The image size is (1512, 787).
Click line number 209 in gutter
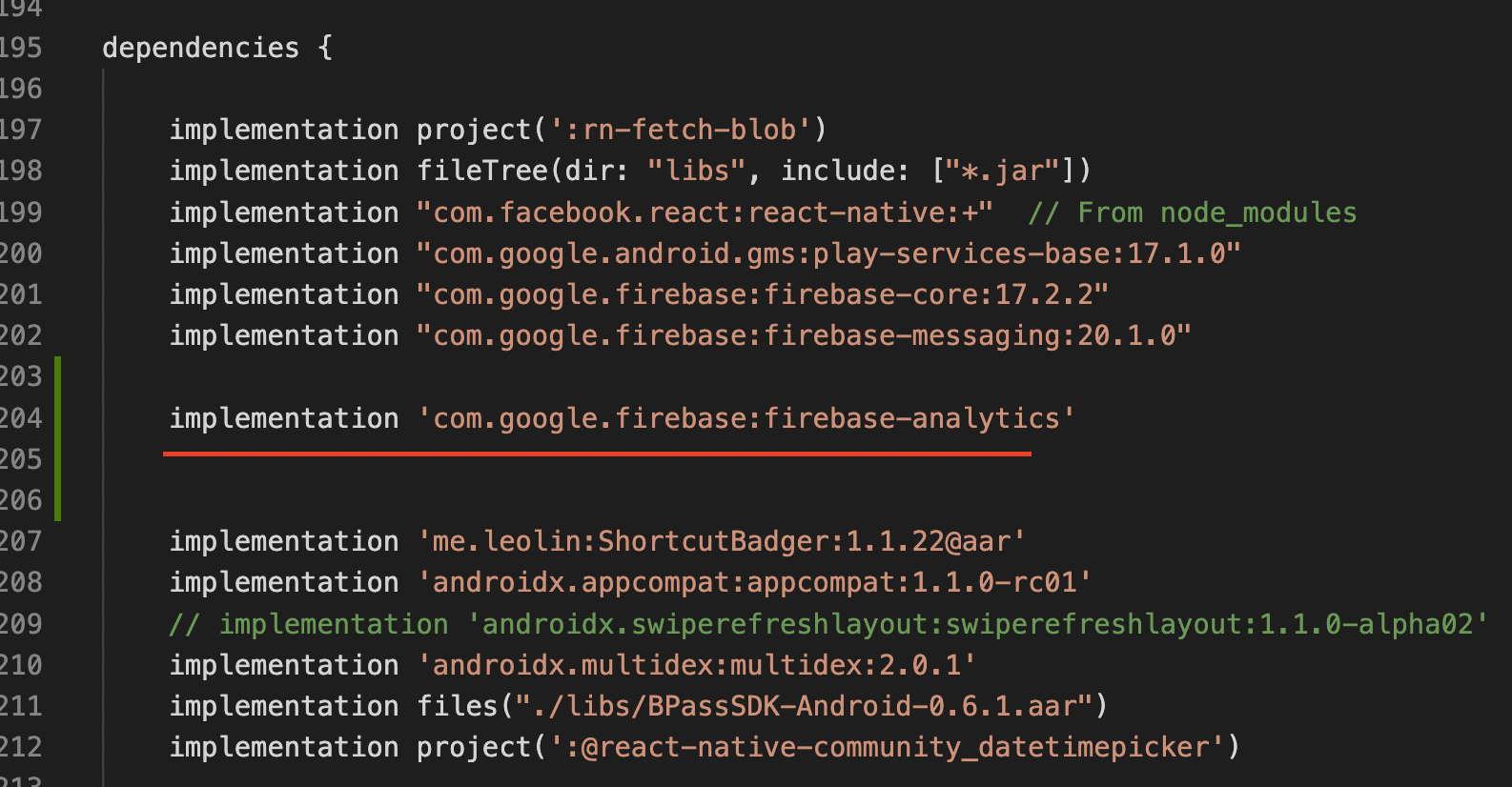[x=21, y=624]
